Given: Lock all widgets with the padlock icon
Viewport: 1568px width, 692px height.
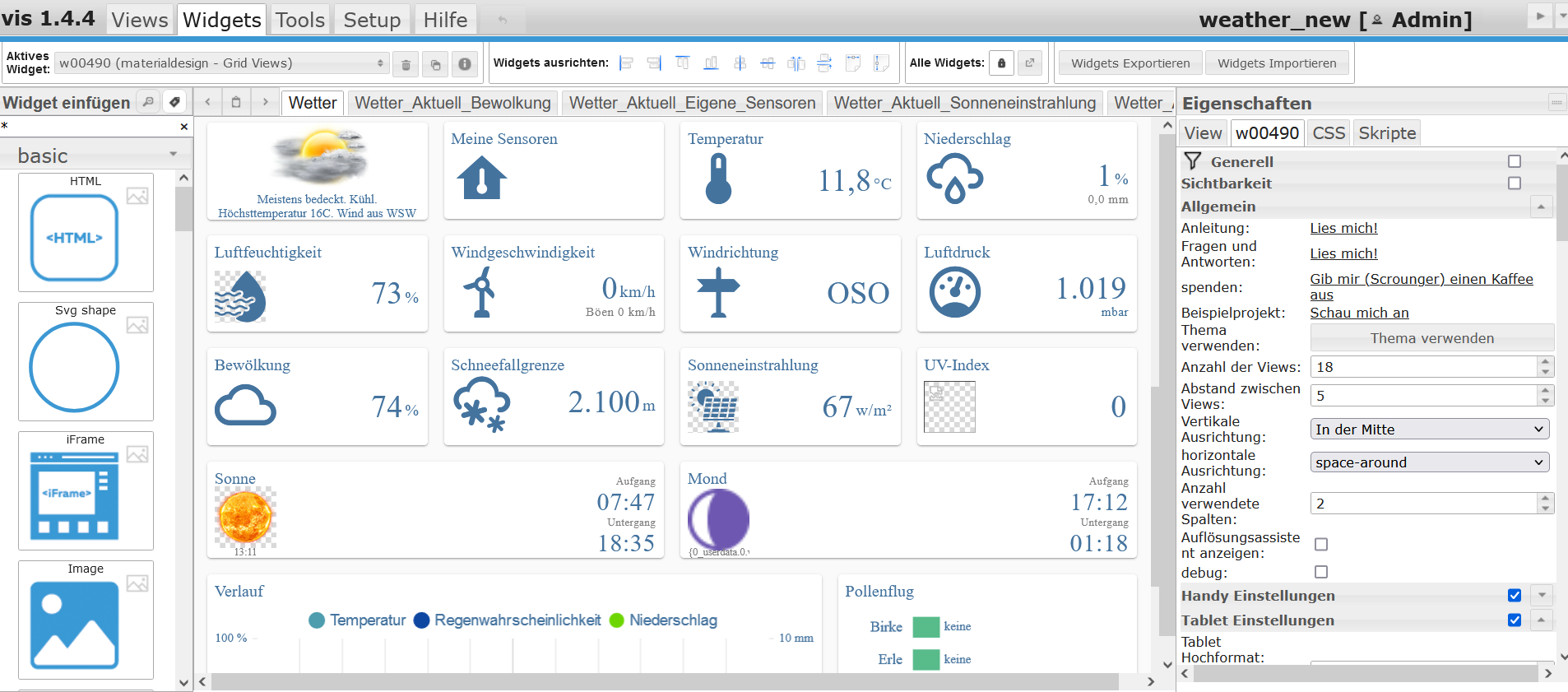Looking at the screenshot, I should point(1001,63).
